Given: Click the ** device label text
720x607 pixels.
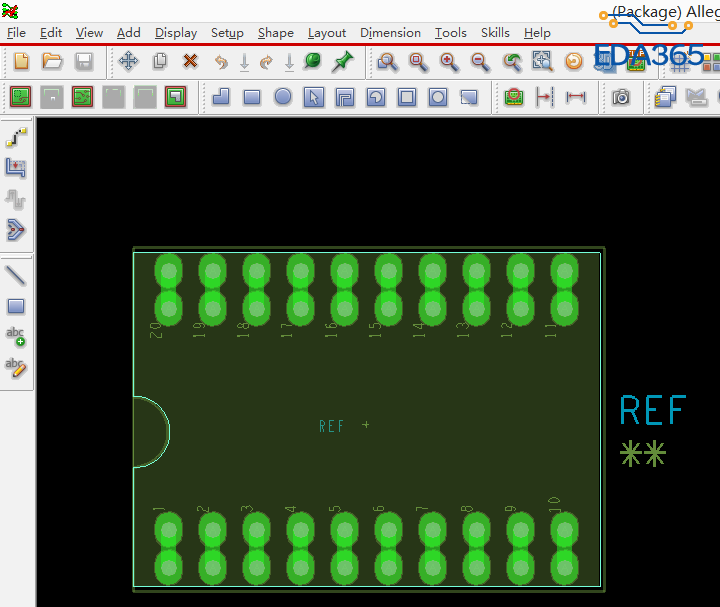Looking at the screenshot, I should pyautogui.click(x=642, y=454).
